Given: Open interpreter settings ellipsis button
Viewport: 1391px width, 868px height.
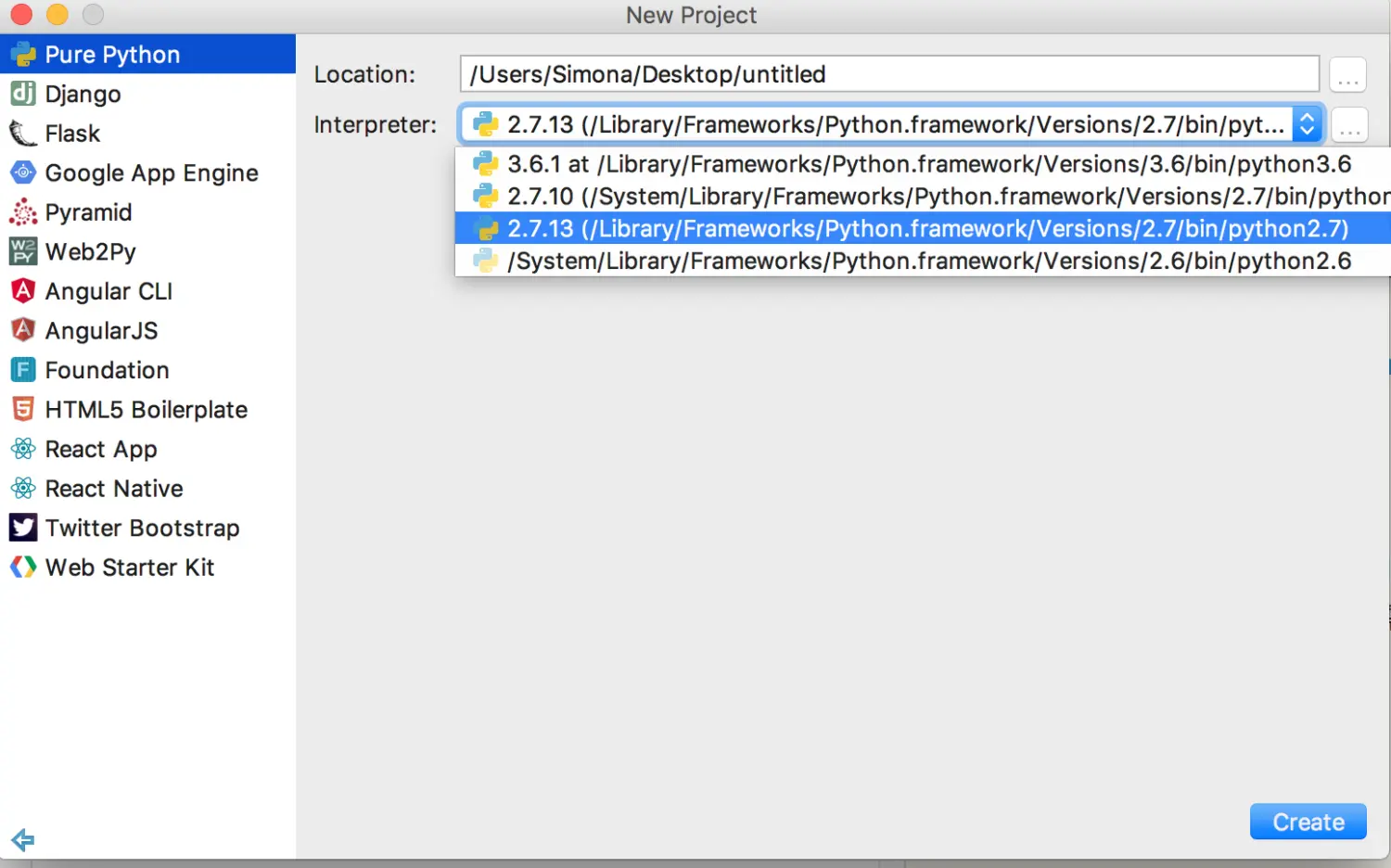Looking at the screenshot, I should [x=1350, y=124].
